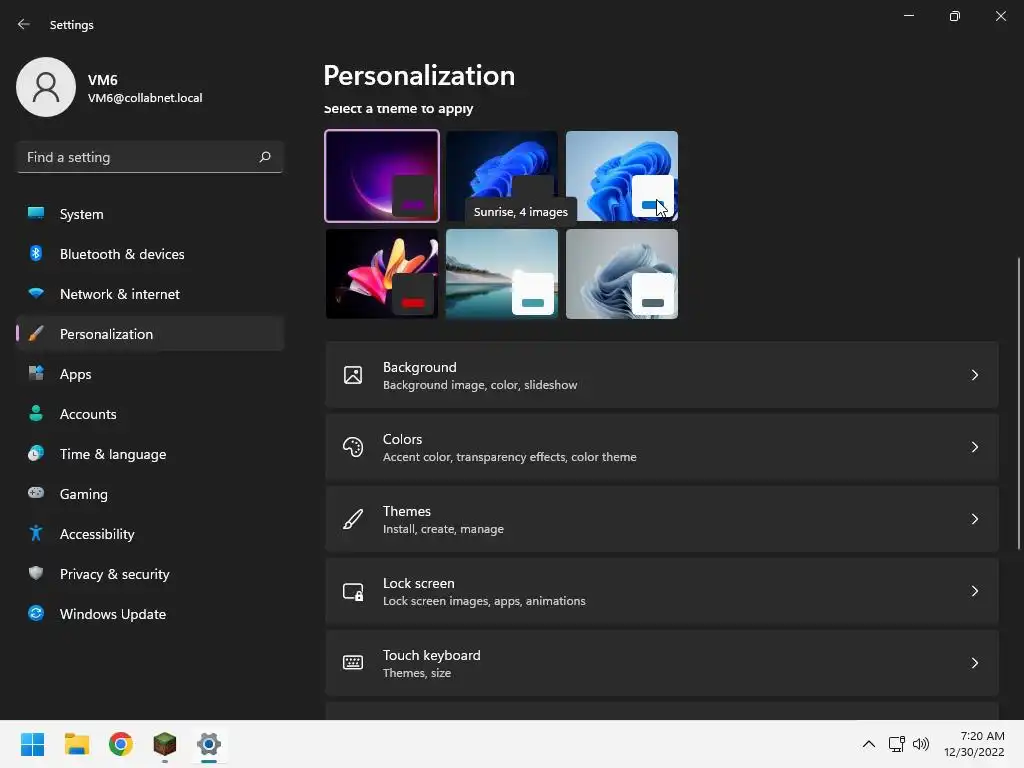
Task: Click the Find a setting field
Action: tap(150, 157)
